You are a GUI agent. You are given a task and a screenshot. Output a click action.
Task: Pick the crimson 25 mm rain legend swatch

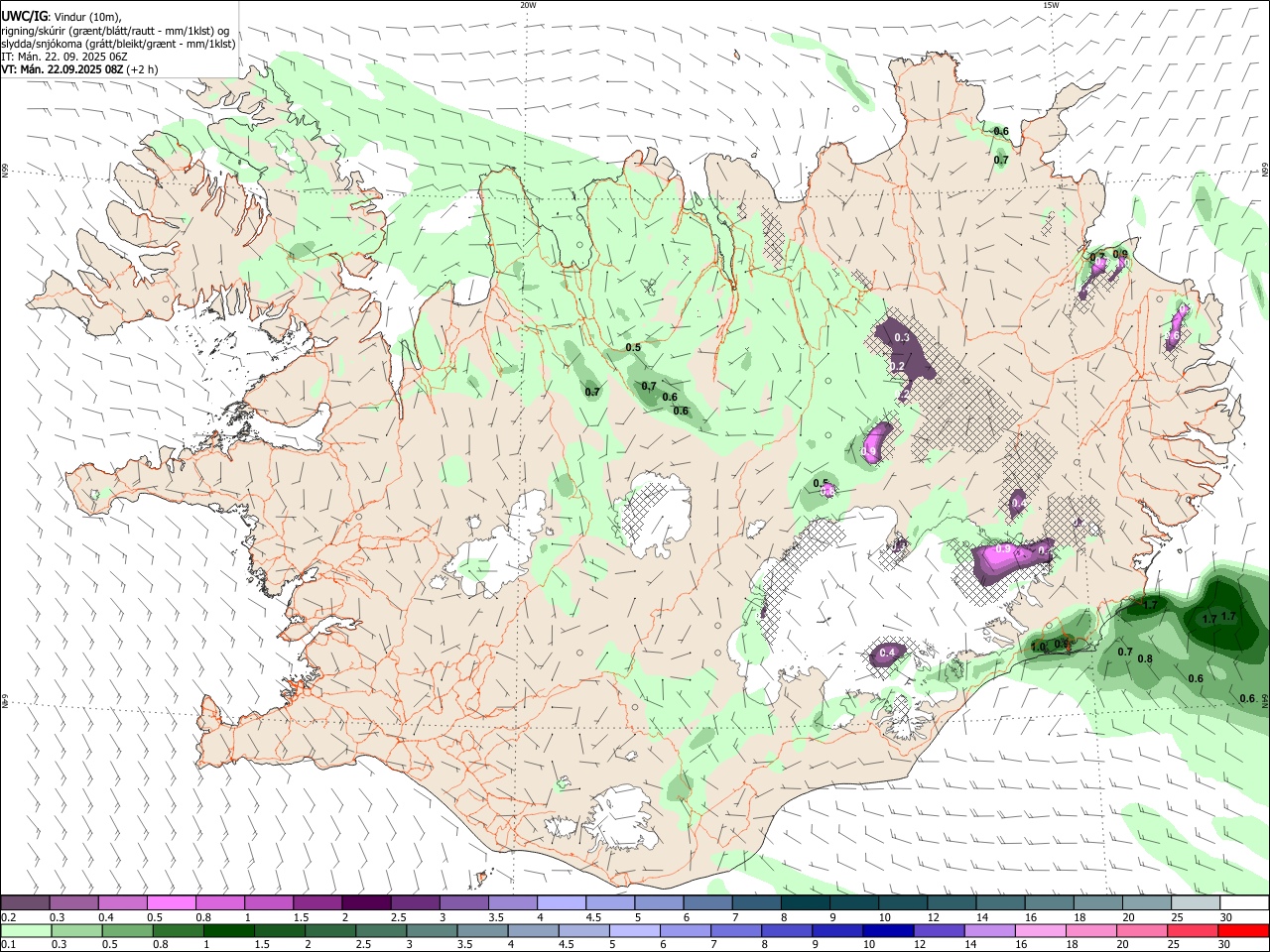click(1193, 930)
